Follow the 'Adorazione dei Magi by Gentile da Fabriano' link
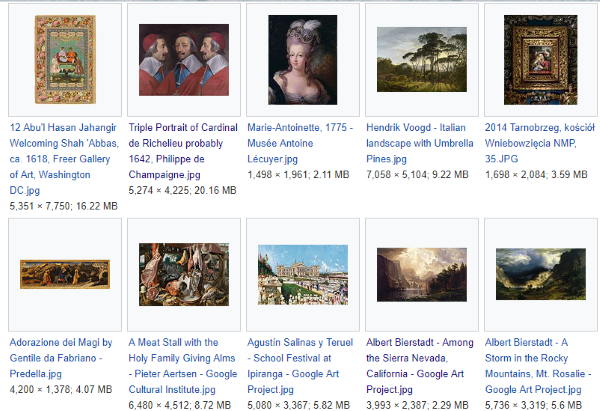600x411 pixels. click(x=61, y=358)
